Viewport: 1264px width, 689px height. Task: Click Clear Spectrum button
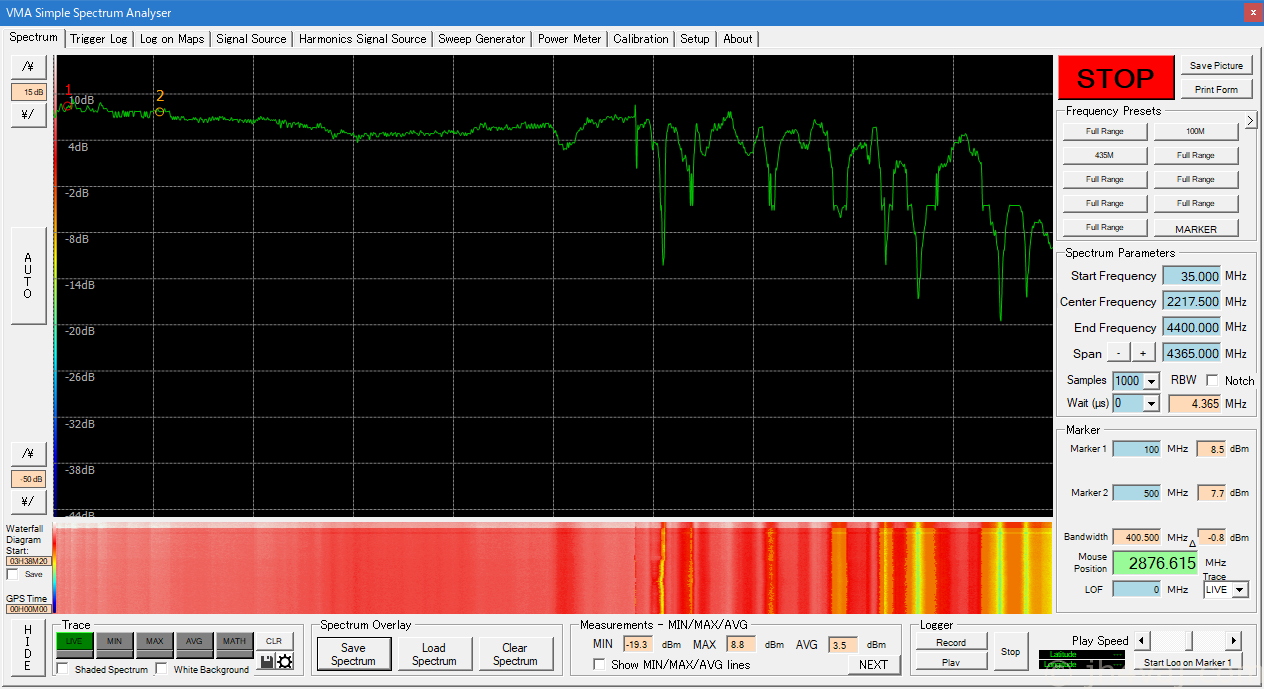(x=515, y=654)
